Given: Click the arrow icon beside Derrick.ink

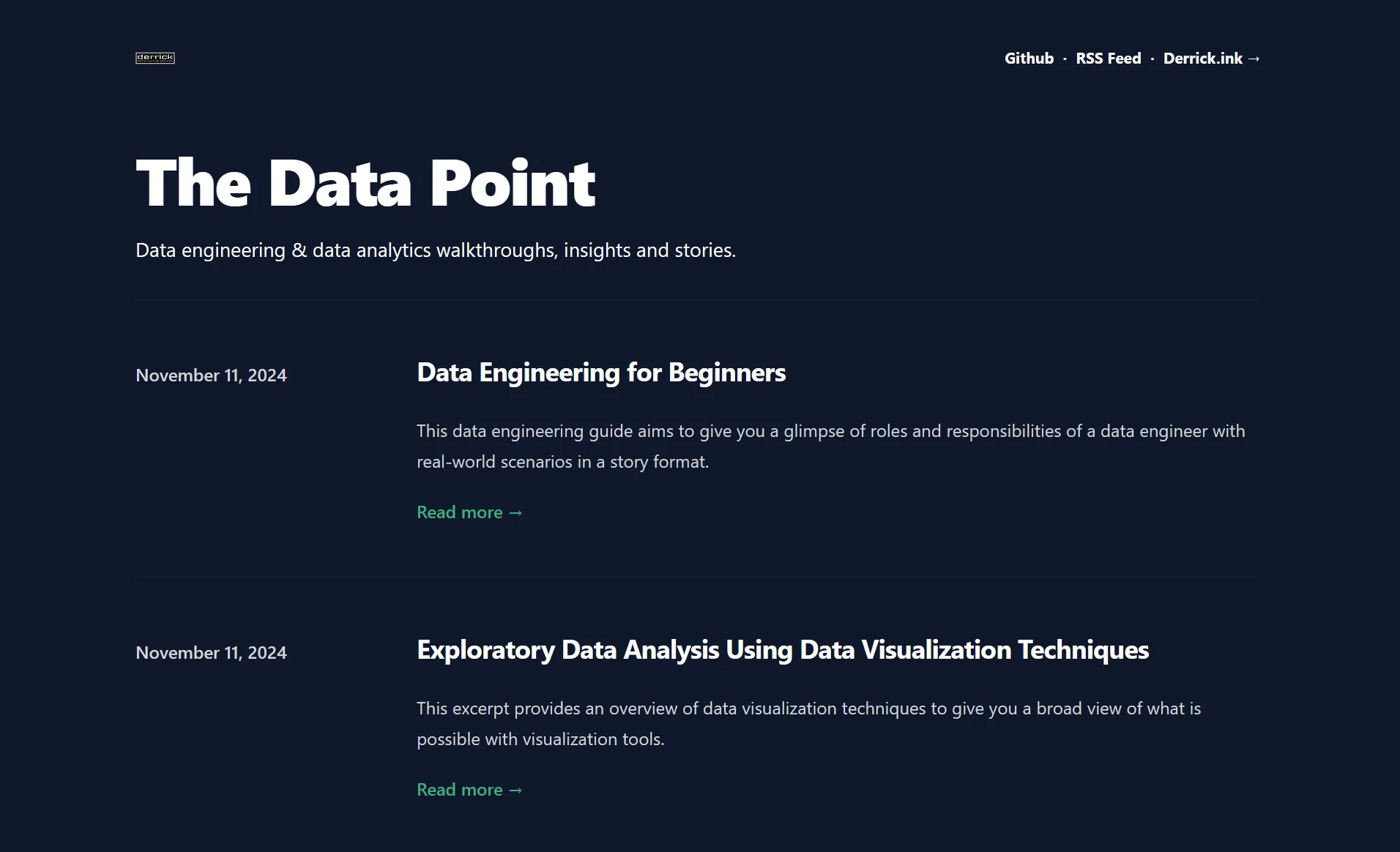Looking at the screenshot, I should [1254, 59].
